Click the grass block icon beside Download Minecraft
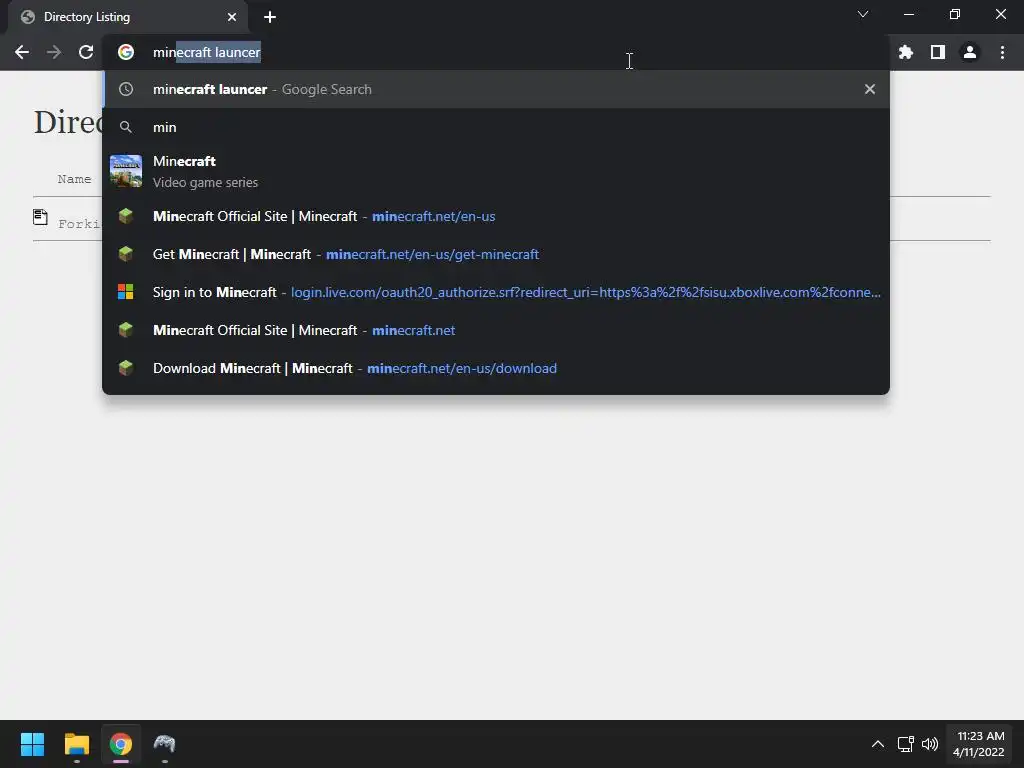 (126, 368)
